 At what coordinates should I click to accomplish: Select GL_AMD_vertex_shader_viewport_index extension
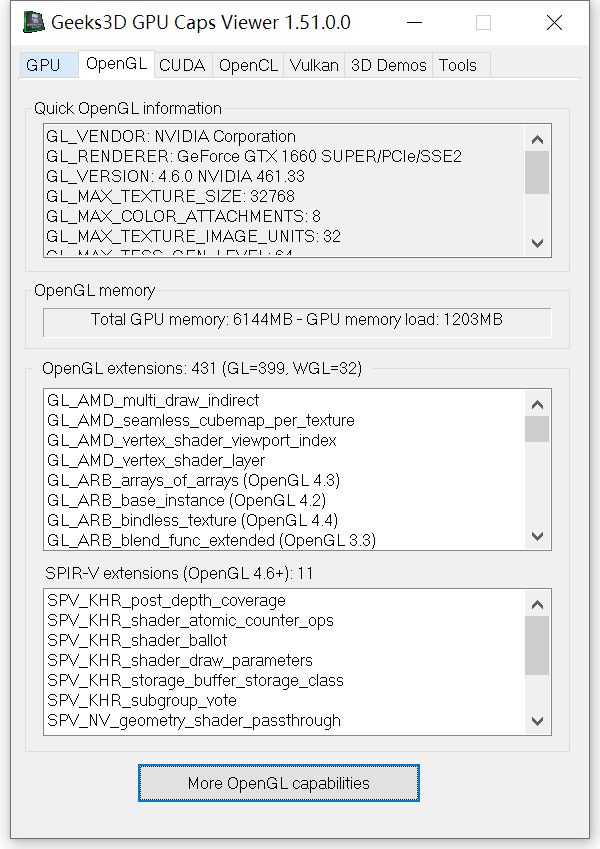(192, 441)
